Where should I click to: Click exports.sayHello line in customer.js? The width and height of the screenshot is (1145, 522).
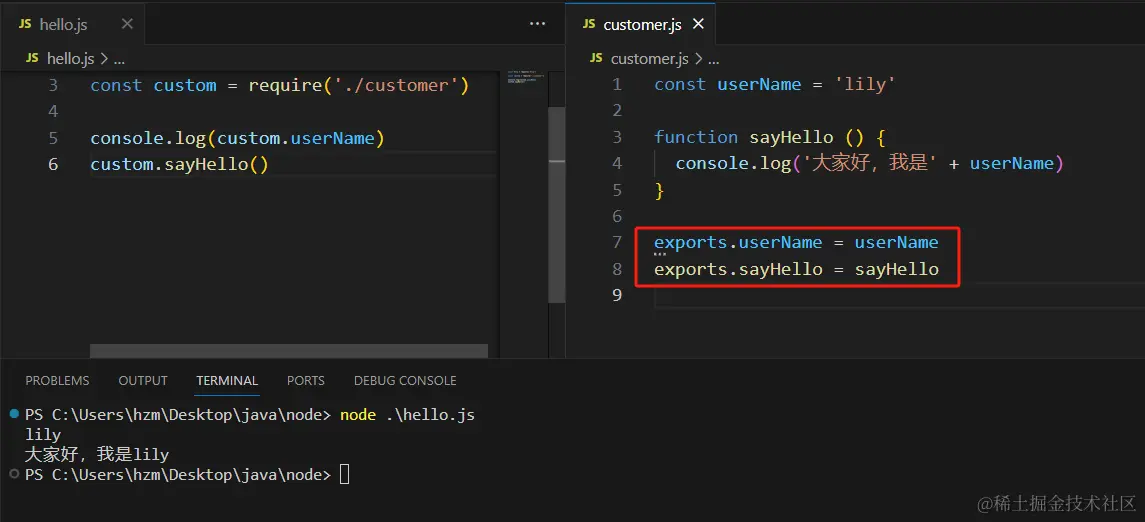pyautogui.click(x=796, y=269)
